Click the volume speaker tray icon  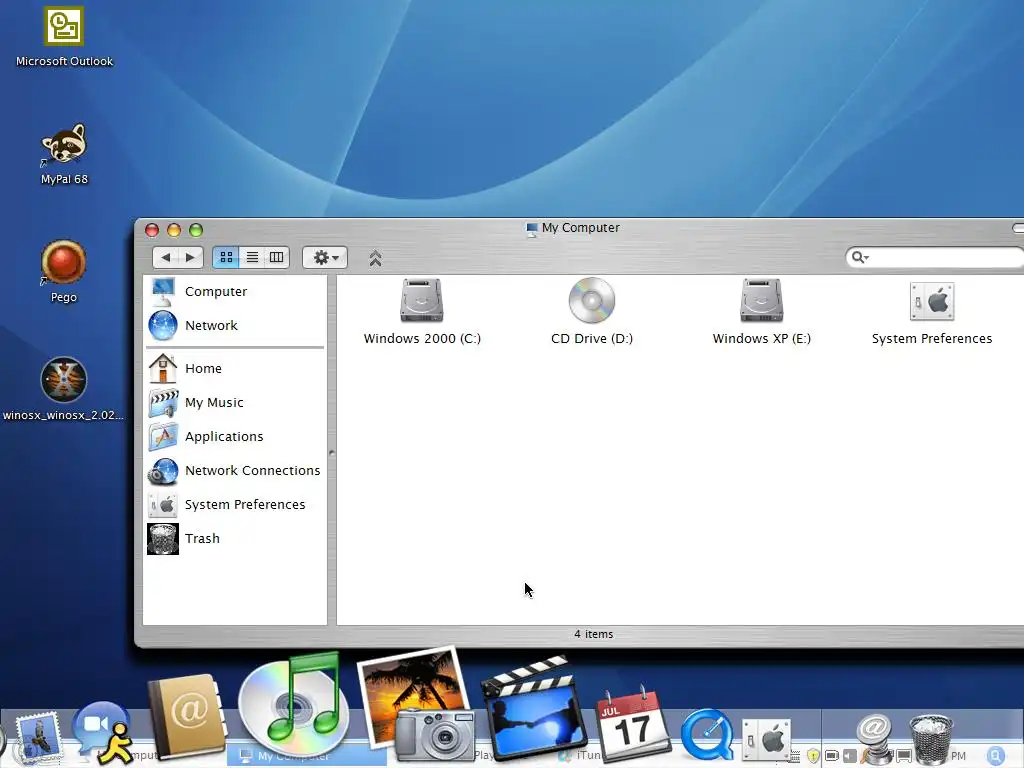tap(850, 756)
